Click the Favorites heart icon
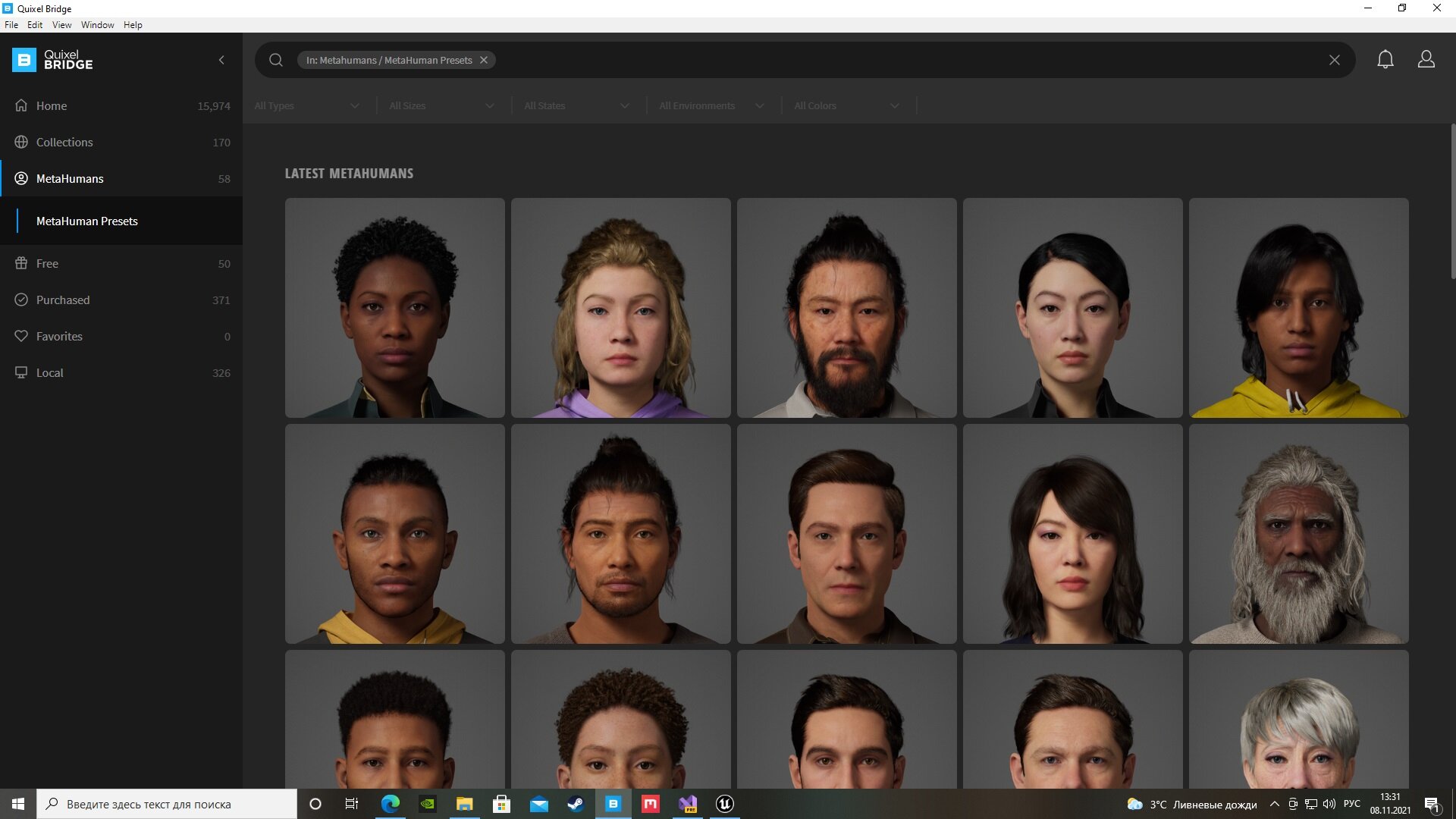Screen dimensions: 1456x819 [21, 336]
